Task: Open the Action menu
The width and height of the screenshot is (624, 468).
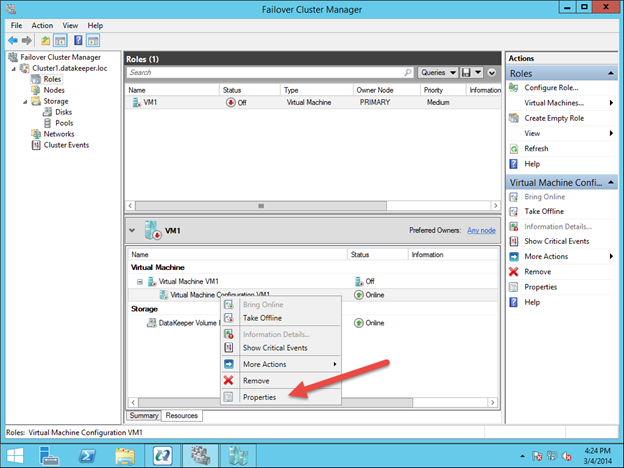Action: [42, 25]
